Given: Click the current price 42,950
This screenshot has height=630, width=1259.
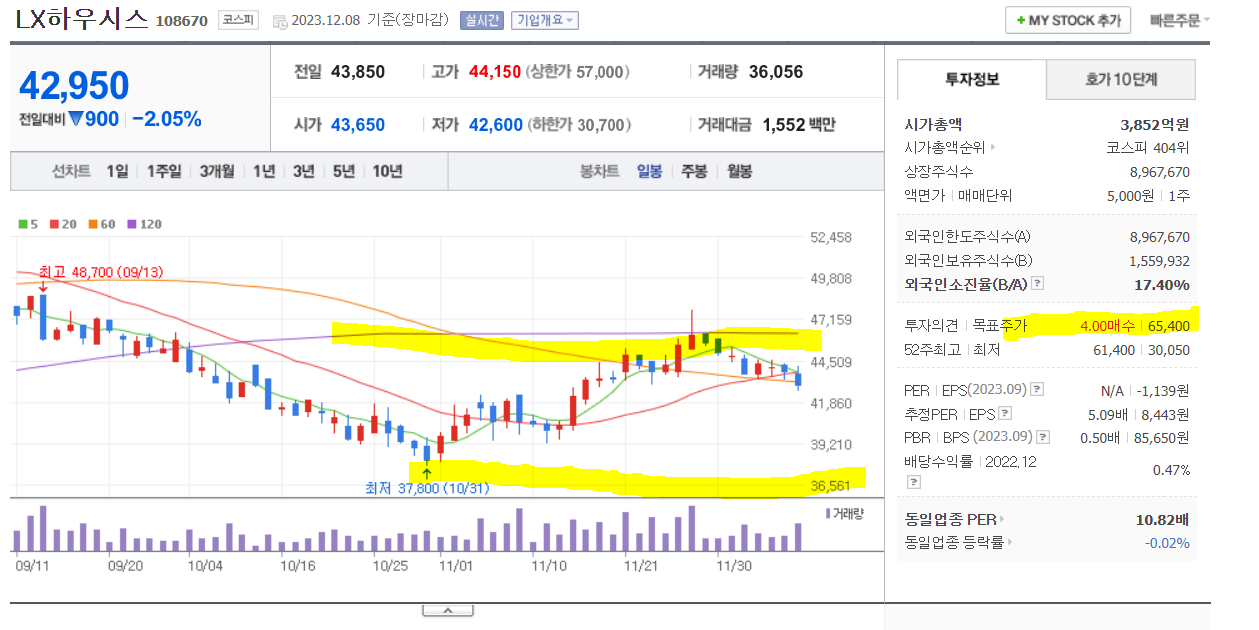Looking at the screenshot, I should click(x=74, y=86).
